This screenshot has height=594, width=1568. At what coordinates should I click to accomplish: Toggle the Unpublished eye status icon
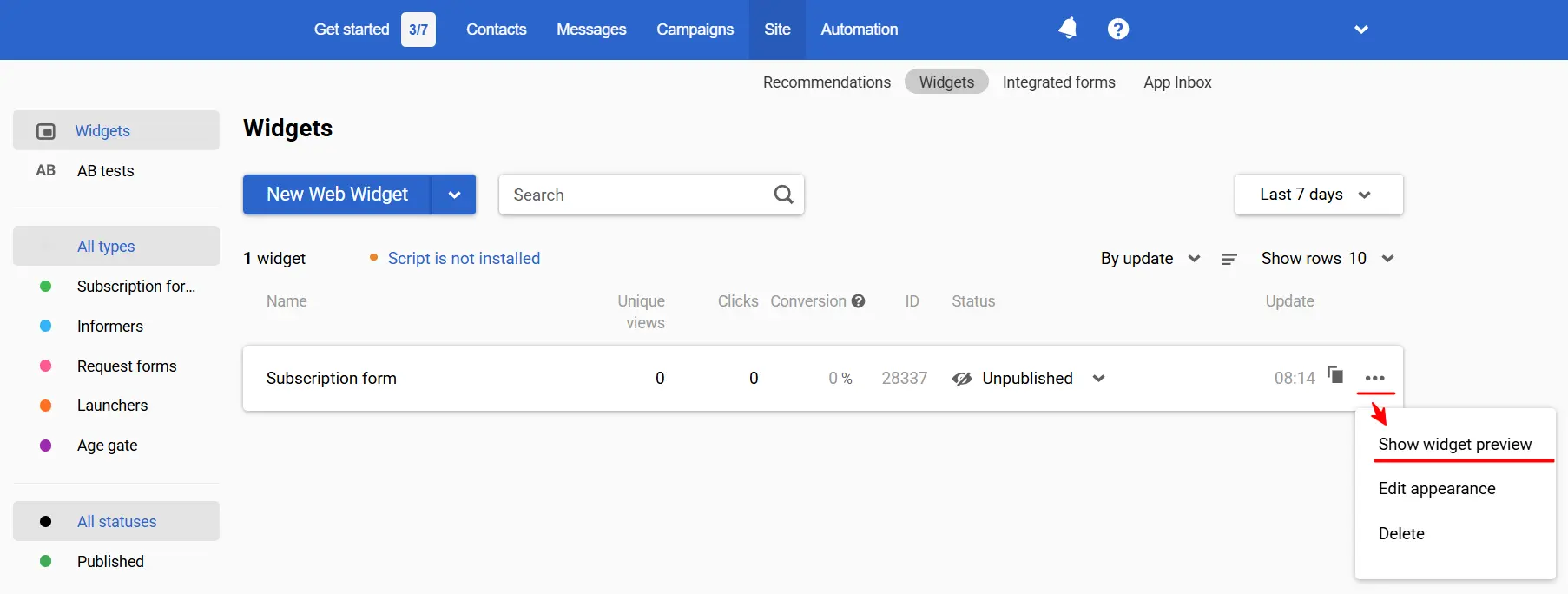[962, 379]
